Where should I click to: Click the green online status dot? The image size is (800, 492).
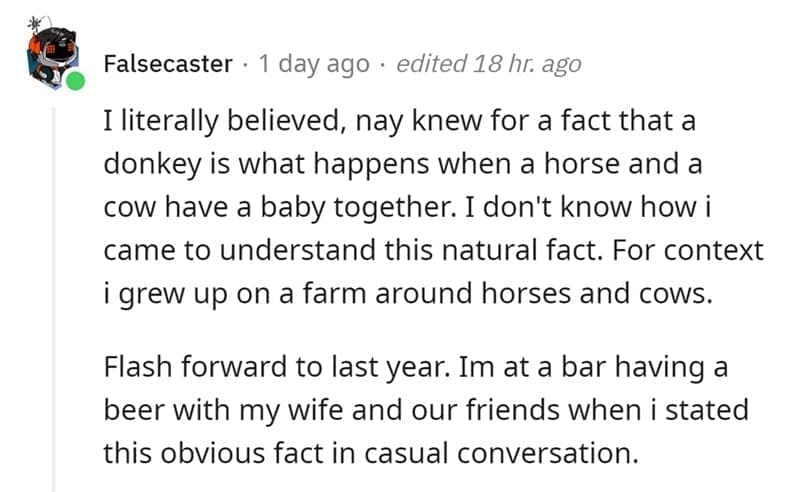[x=76, y=81]
